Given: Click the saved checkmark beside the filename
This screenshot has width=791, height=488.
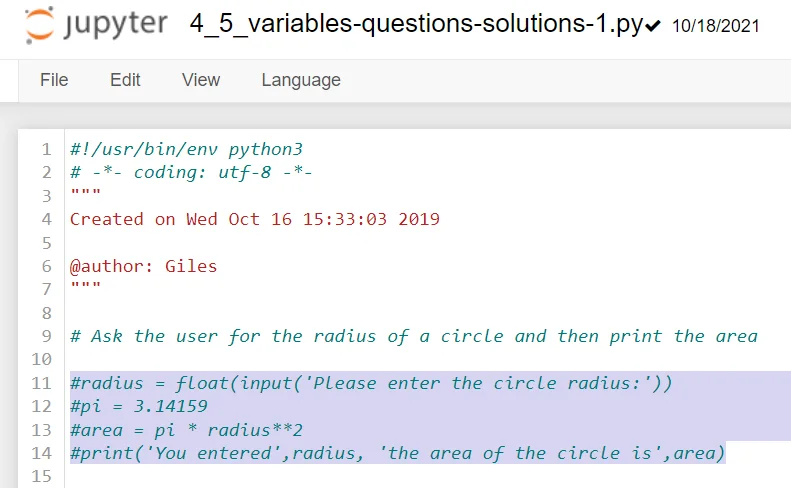Looking at the screenshot, I should pos(653,27).
